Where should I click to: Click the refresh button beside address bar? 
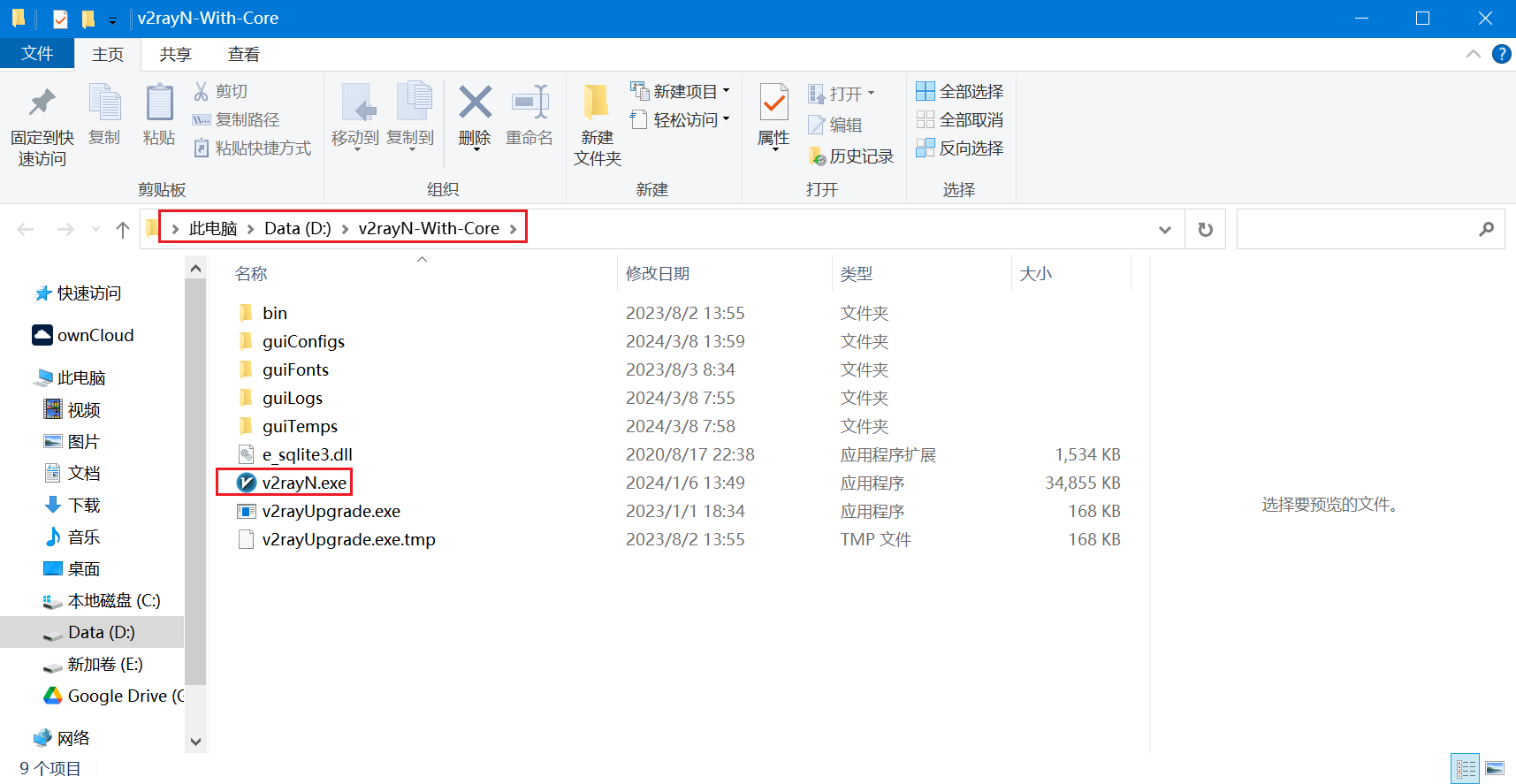pyautogui.click(x=1205, y=230)
